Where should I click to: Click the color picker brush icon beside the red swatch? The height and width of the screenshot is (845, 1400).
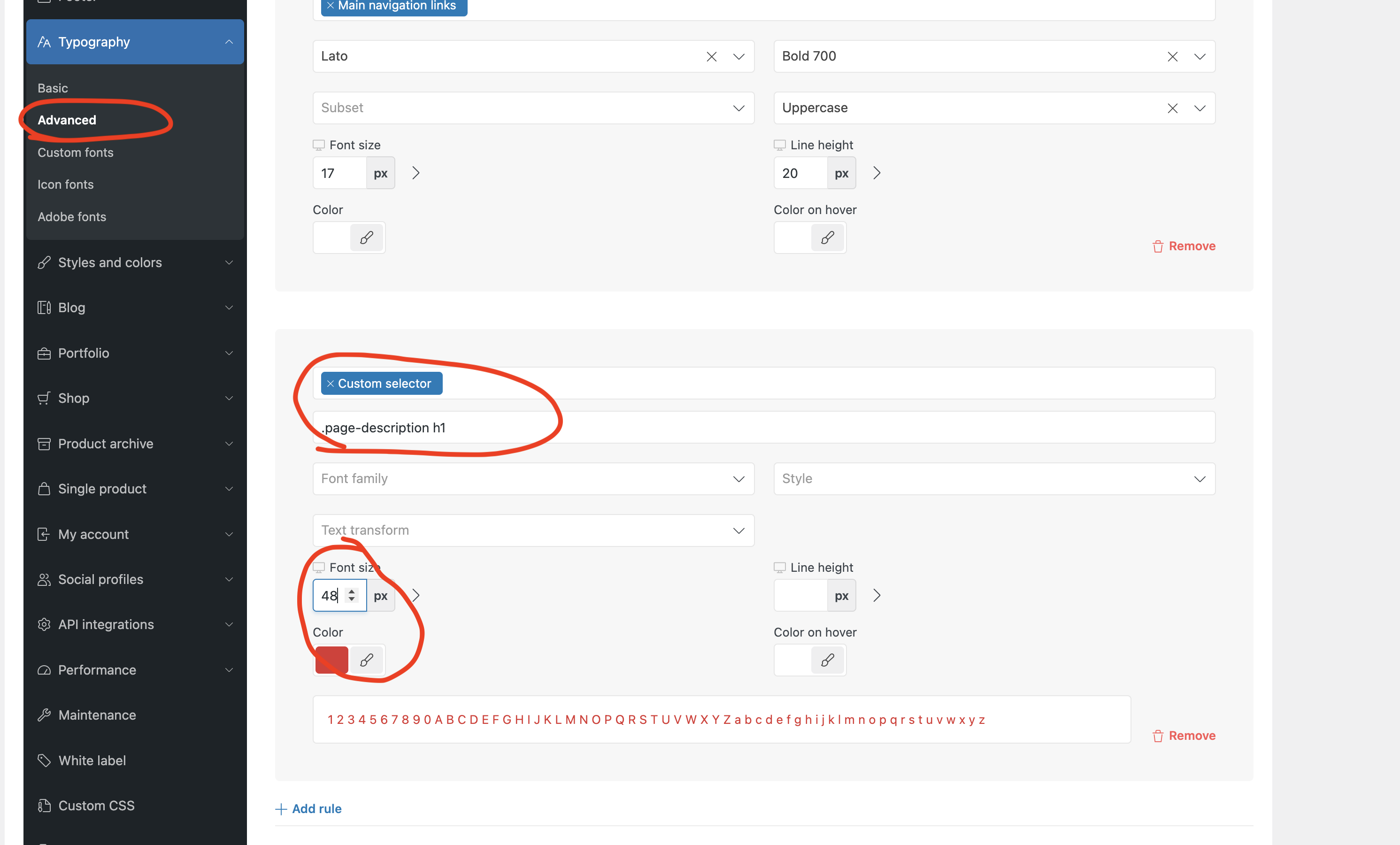367,660
